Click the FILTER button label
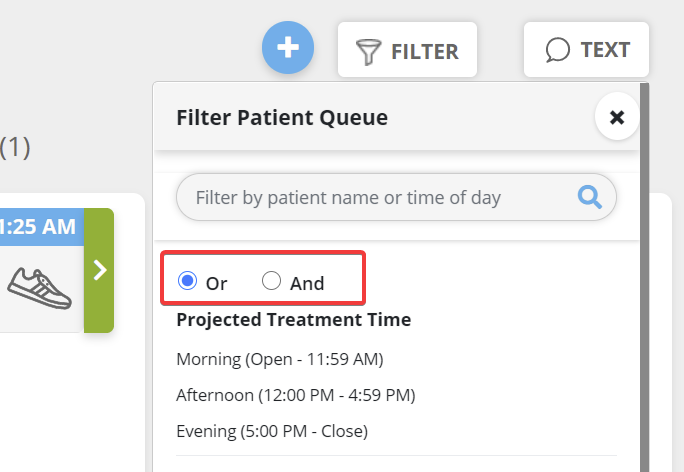 point(425,52)
